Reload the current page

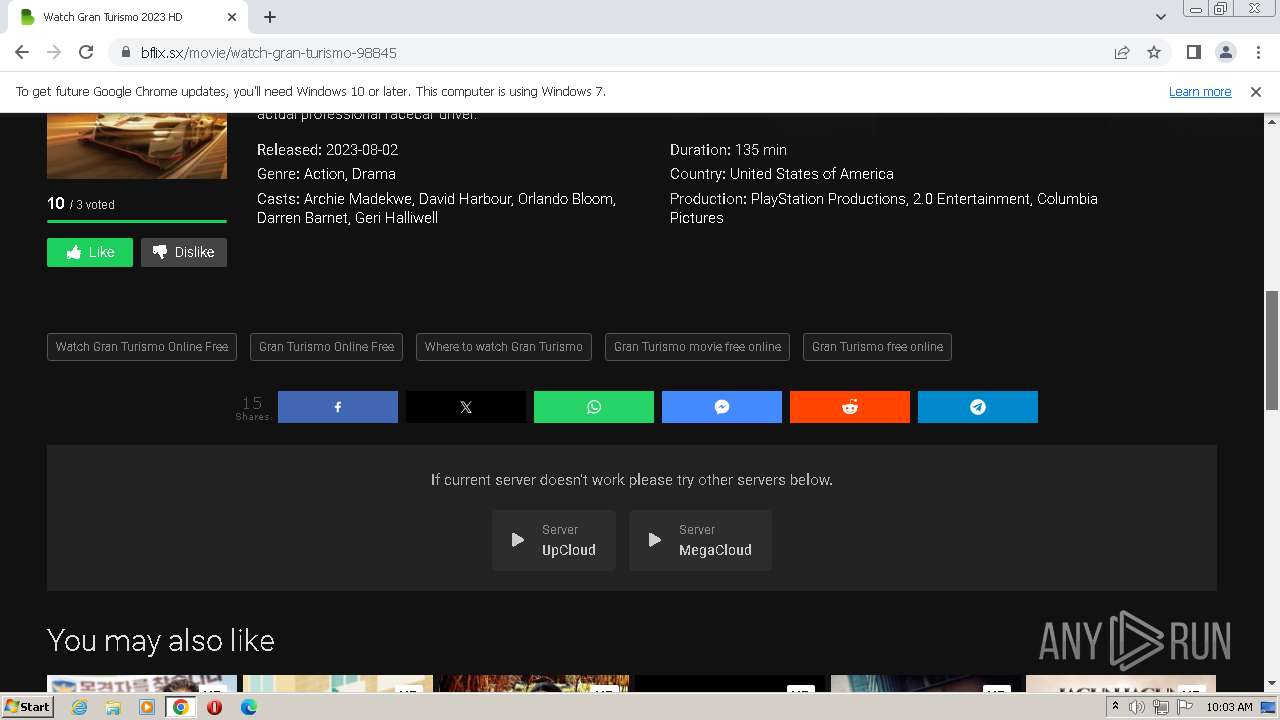[86, 52]
